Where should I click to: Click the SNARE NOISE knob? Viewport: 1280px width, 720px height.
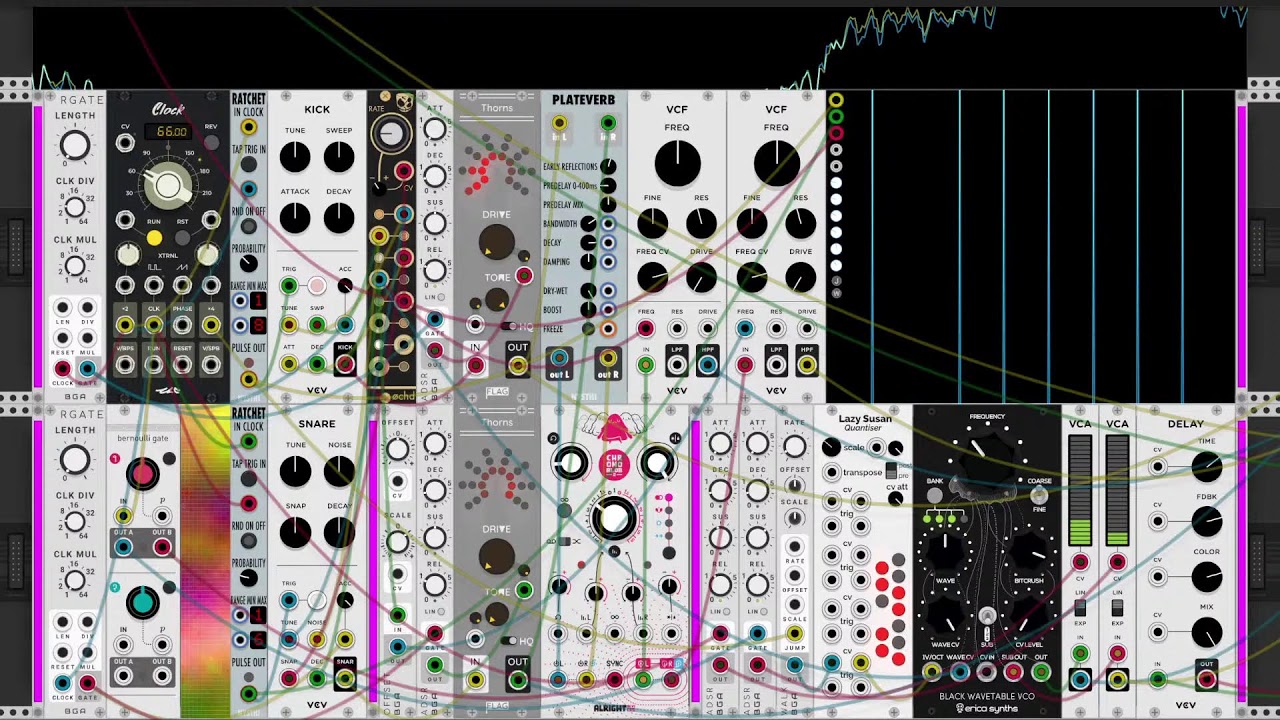[339, 471]
